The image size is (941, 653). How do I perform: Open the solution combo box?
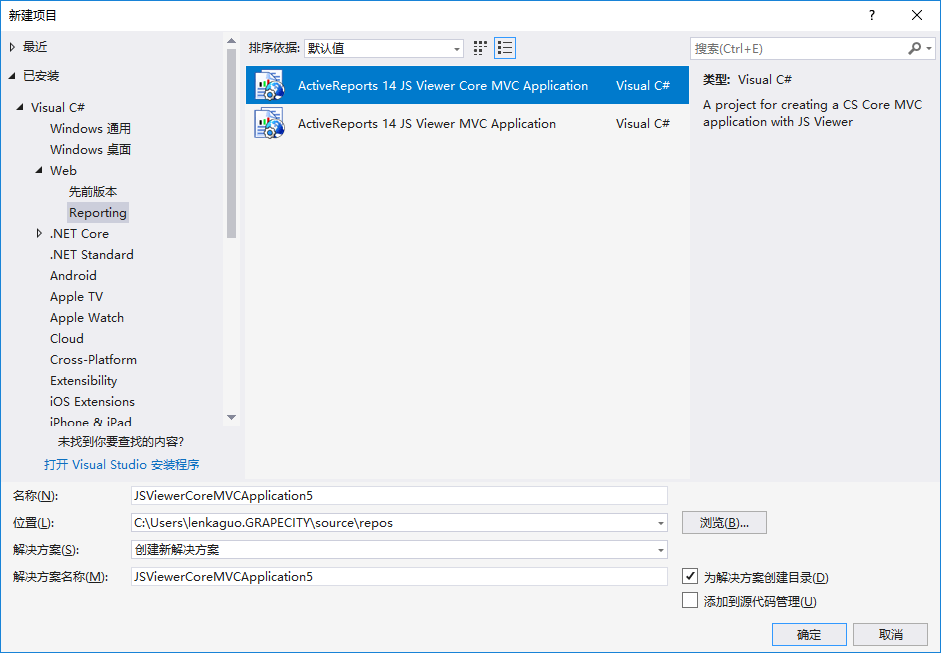[x=399, y=549]
